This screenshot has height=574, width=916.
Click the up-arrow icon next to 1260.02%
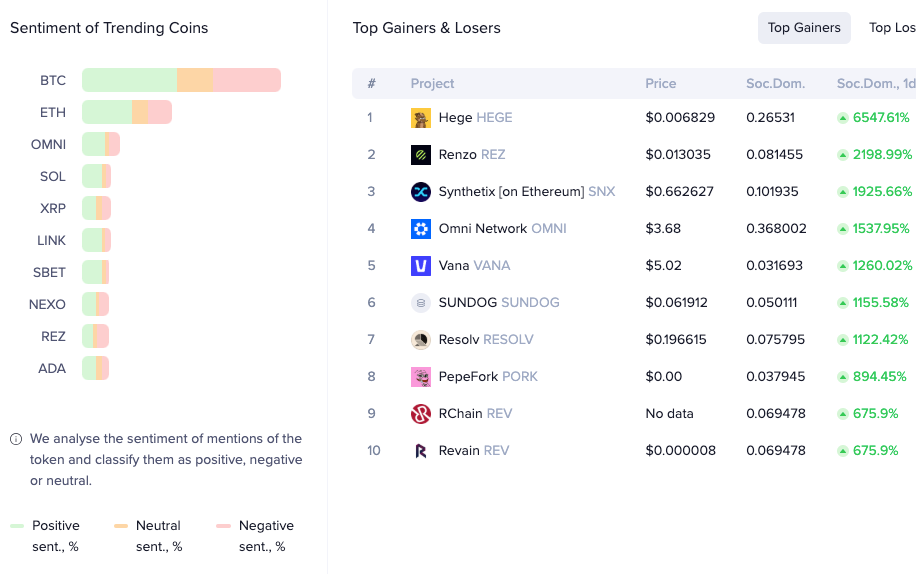[x=842, y=266]
